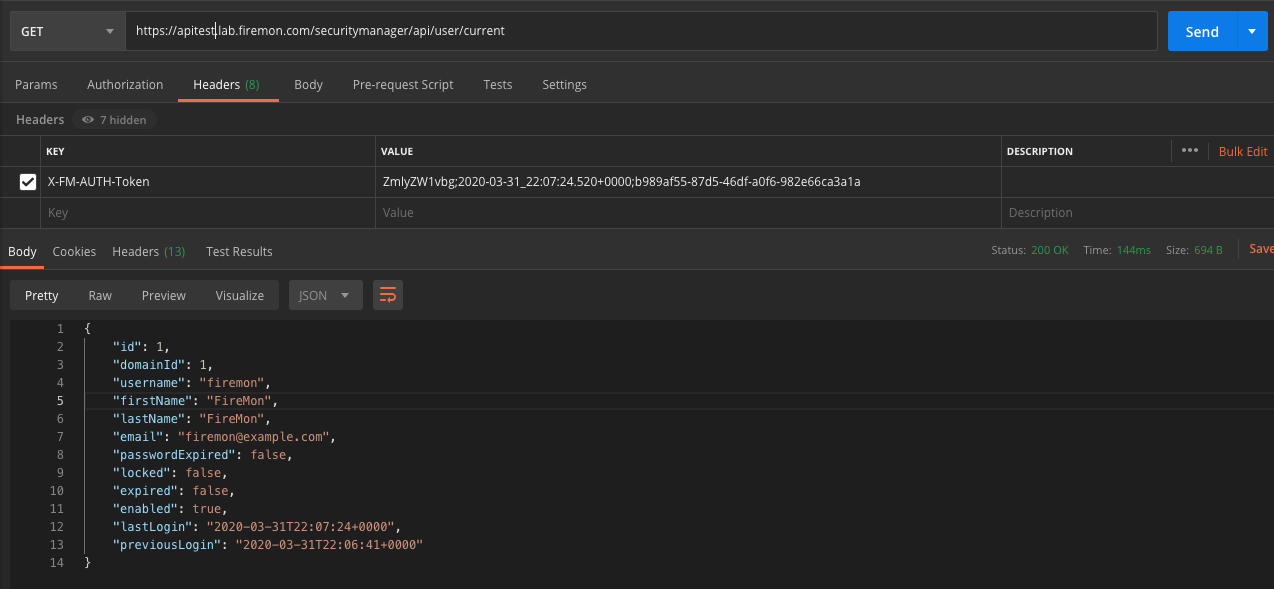The width and height of the screenshot is (1274, 589).
Task: Open the JSON format dropdown
Action: tap(325, 295)
